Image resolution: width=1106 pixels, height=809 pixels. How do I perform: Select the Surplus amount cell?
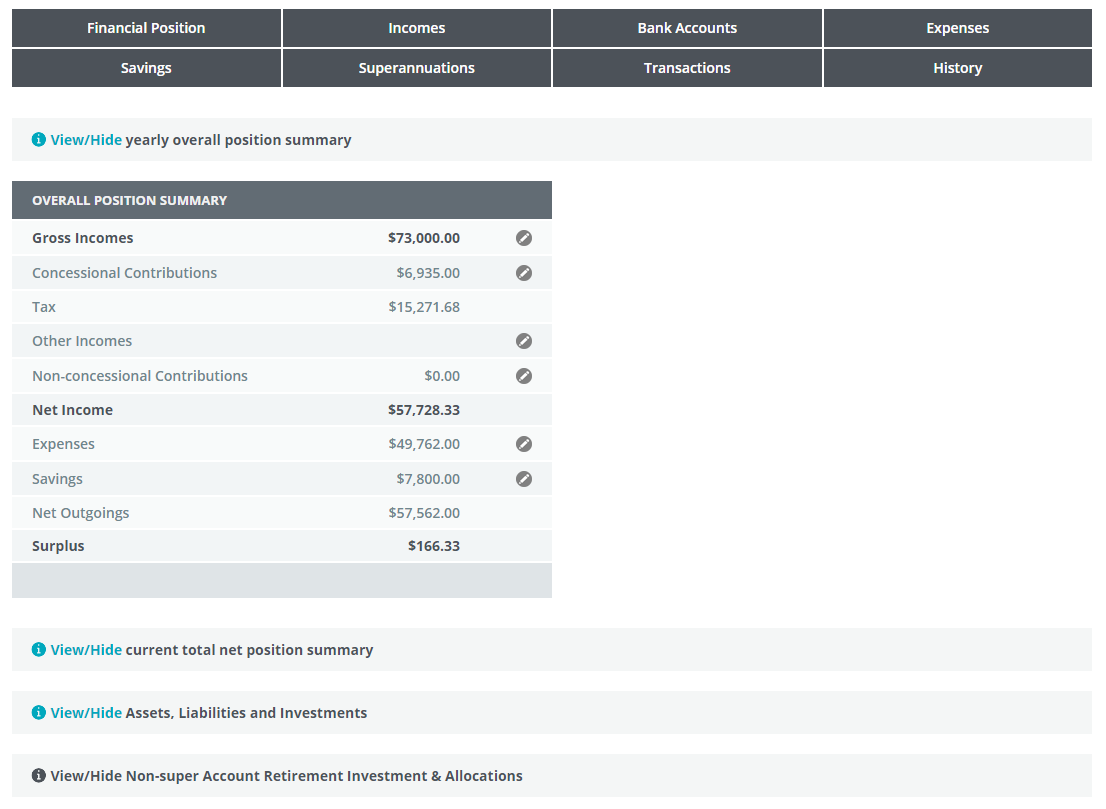pos(434,546)
